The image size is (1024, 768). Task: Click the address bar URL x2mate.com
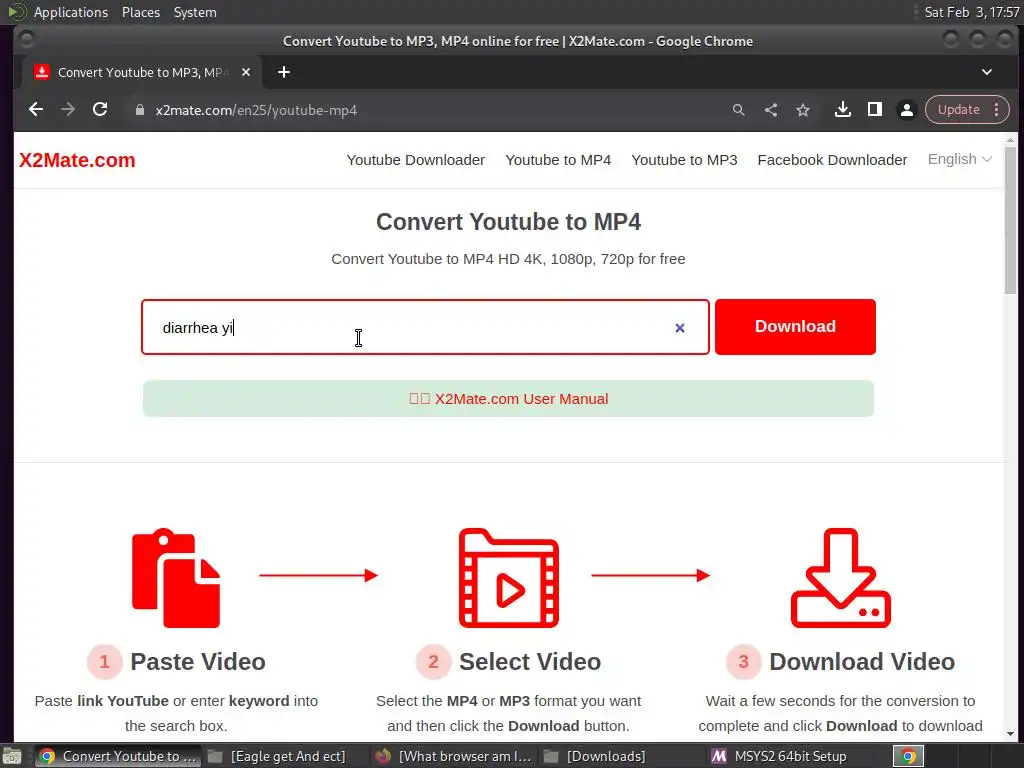pos(256,110)
